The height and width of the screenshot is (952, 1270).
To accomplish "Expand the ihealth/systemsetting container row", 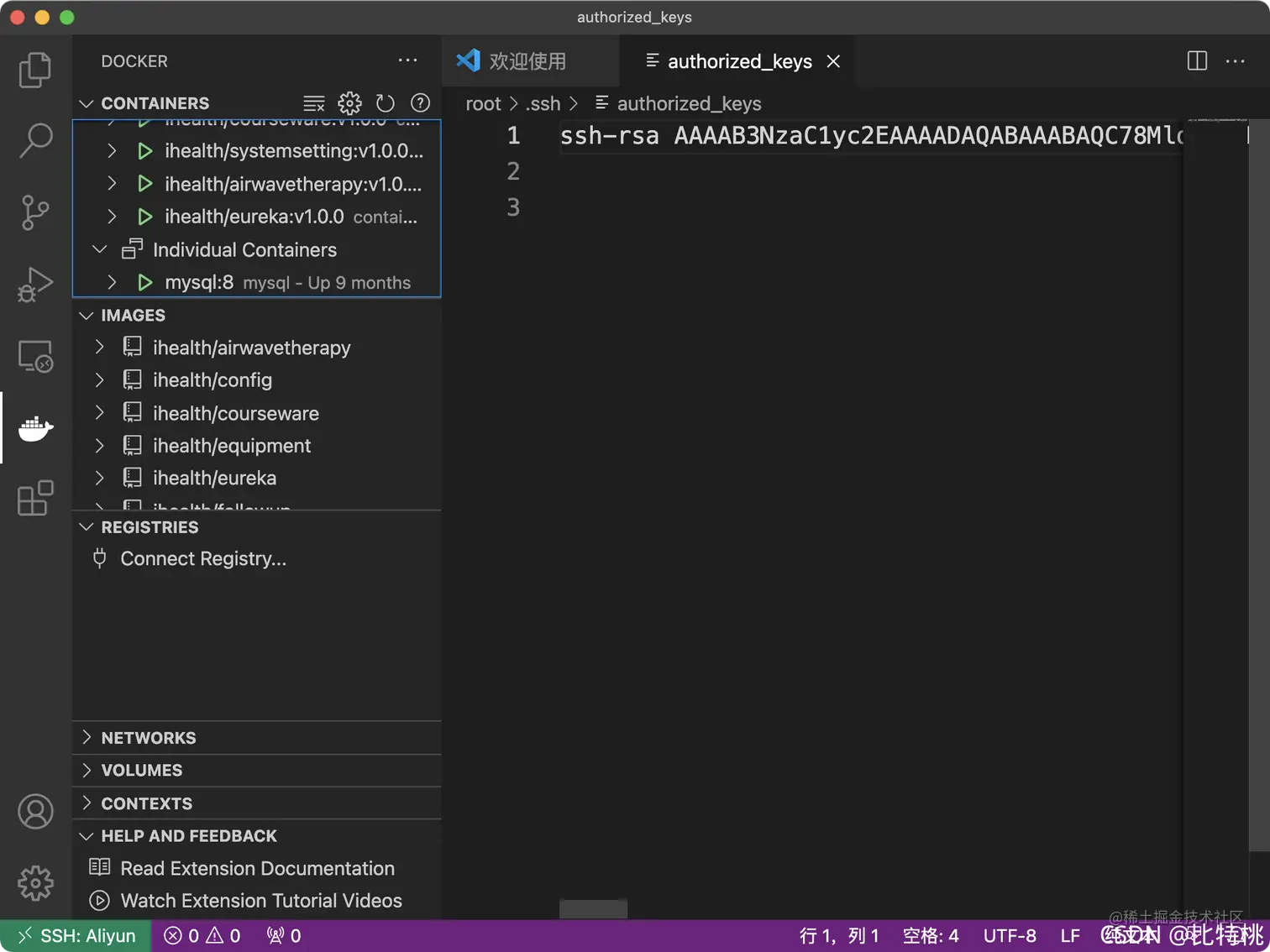I will tap(112, 150).
